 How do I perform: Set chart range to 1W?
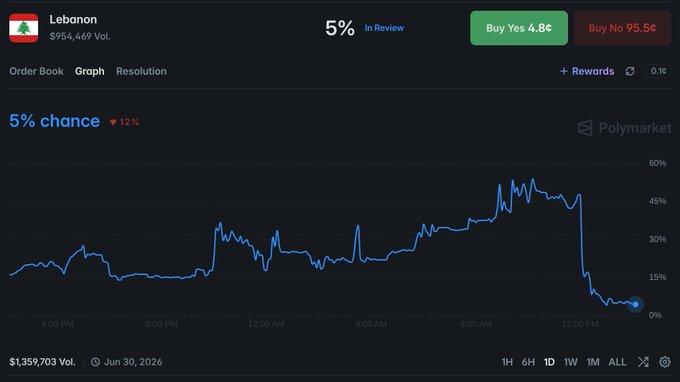click(571, 362)
